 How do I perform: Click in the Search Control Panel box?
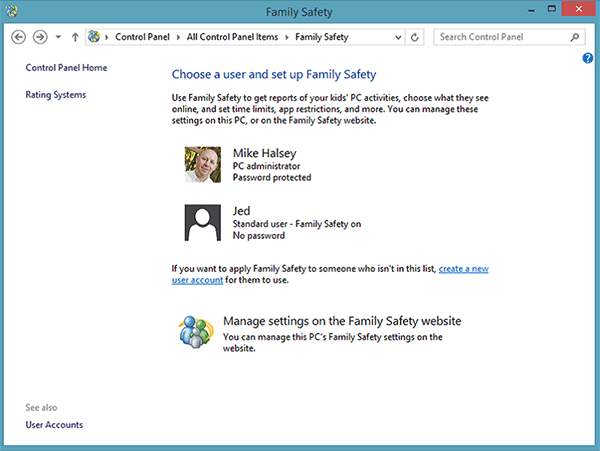(x=500, y=37)
